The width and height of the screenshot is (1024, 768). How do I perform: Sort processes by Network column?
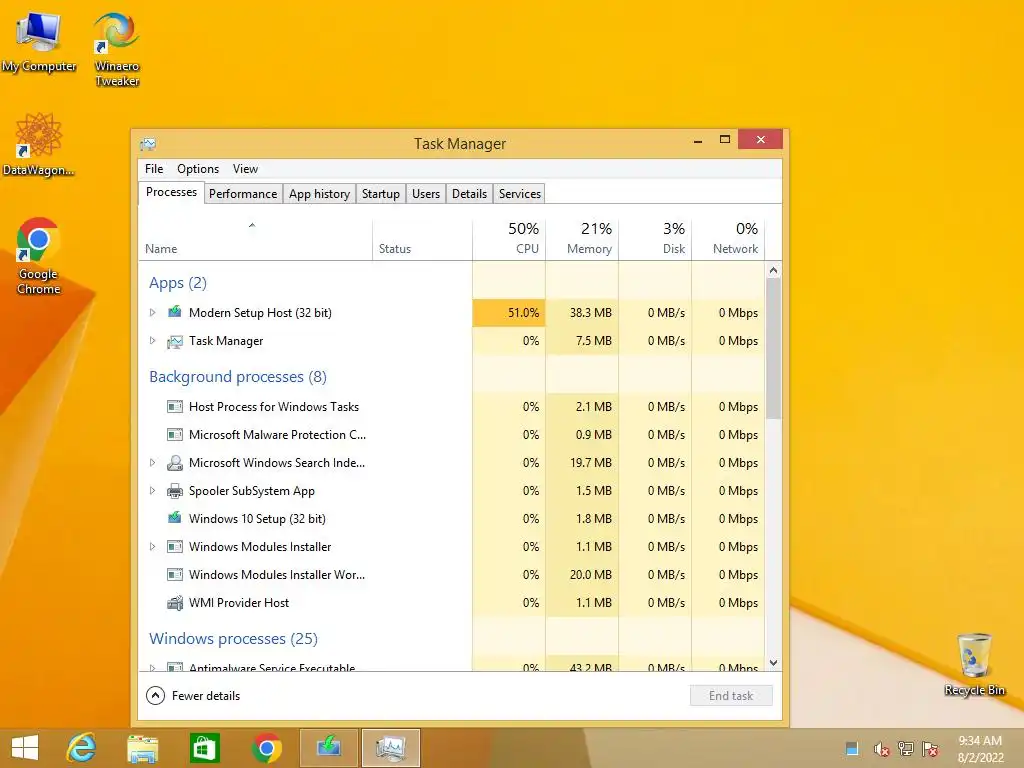(x=728, y=238)
